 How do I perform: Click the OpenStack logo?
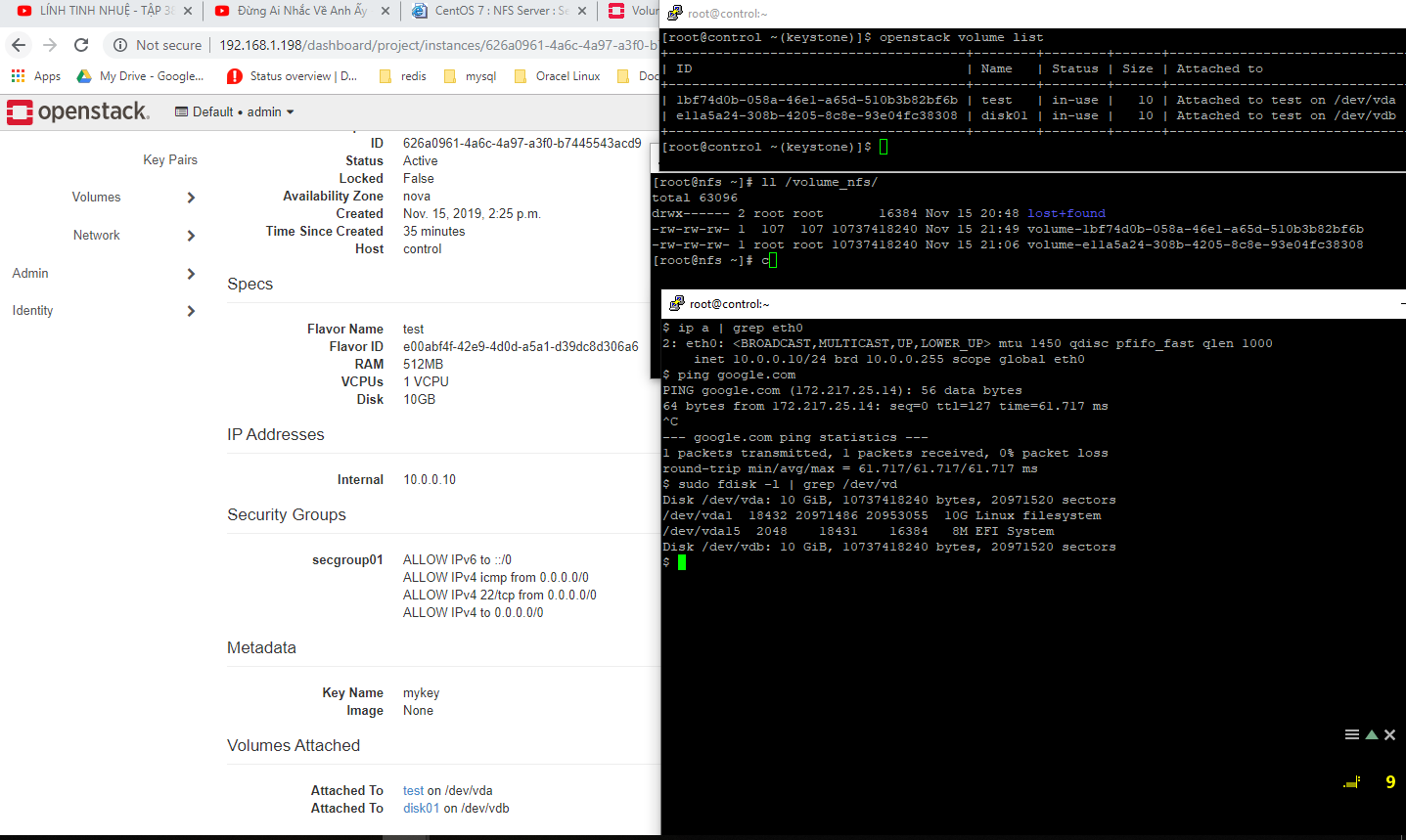pyautogui.click(x=78, y=111)
